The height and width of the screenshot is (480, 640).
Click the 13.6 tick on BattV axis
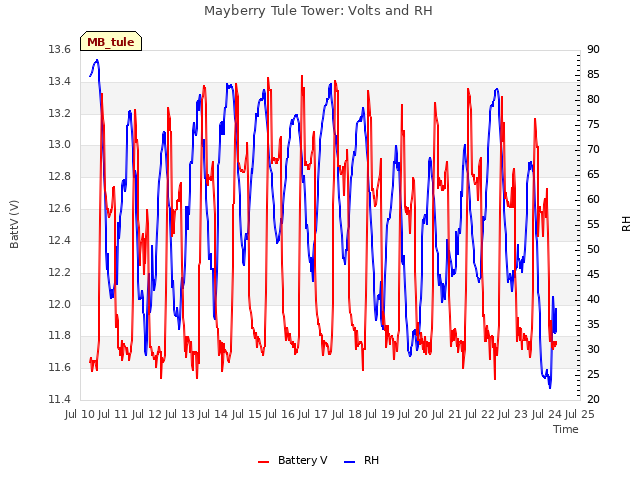click(60, 50)
